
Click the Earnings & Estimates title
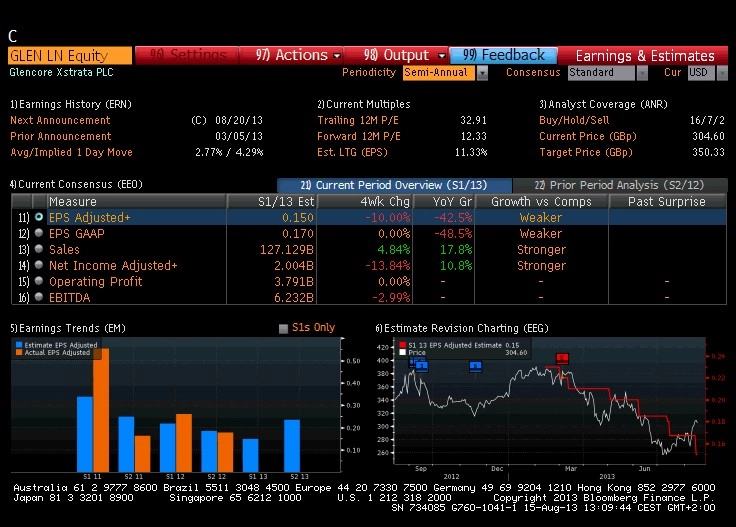pos(645,56)
